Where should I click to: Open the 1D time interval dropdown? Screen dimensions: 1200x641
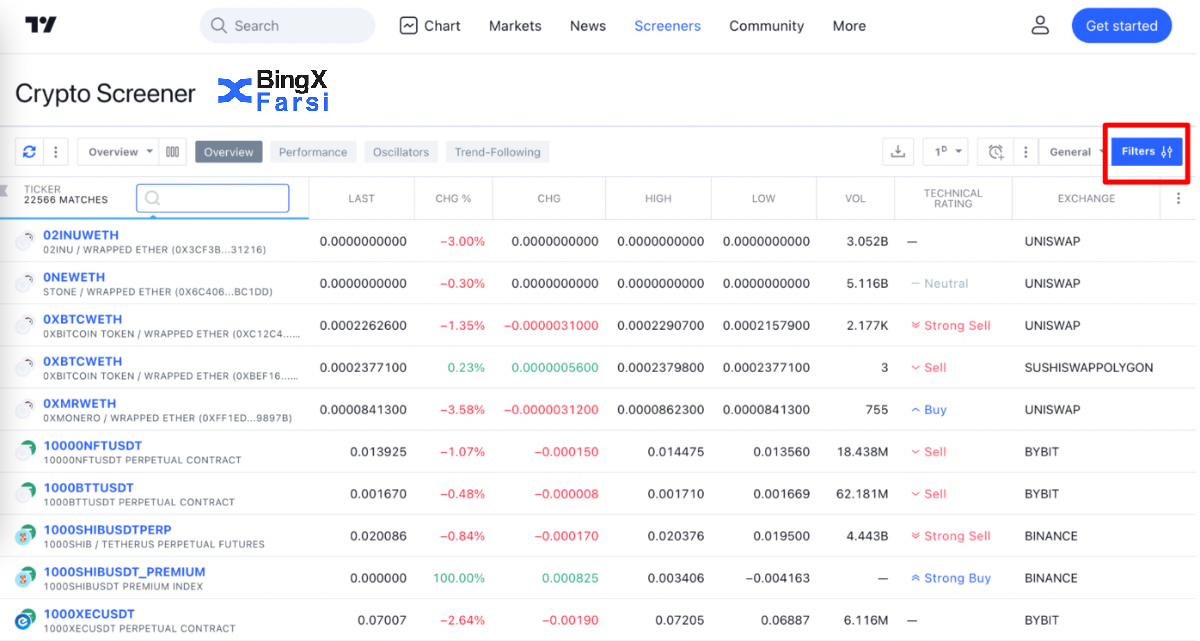point(945,152)
